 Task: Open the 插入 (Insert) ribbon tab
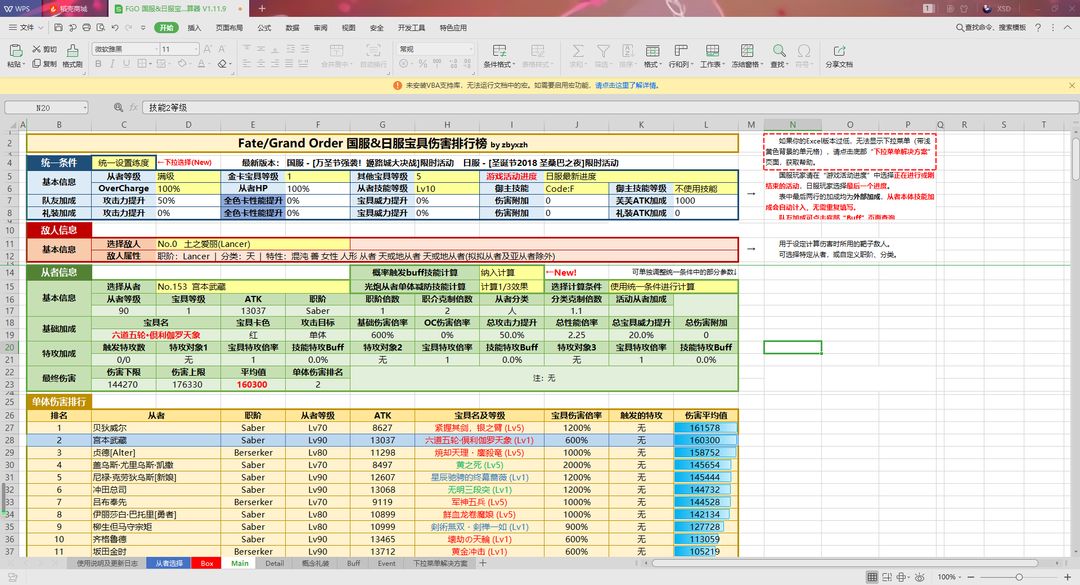tap(194, 28)
